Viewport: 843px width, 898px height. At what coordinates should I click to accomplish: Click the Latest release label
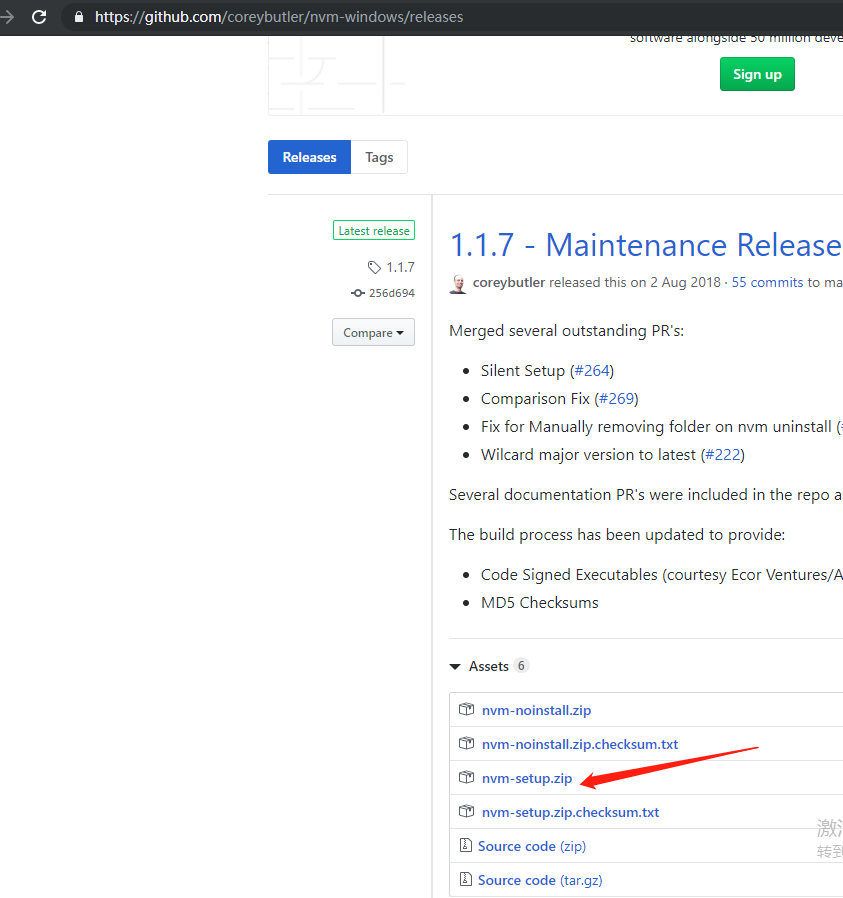coord(374,230)
